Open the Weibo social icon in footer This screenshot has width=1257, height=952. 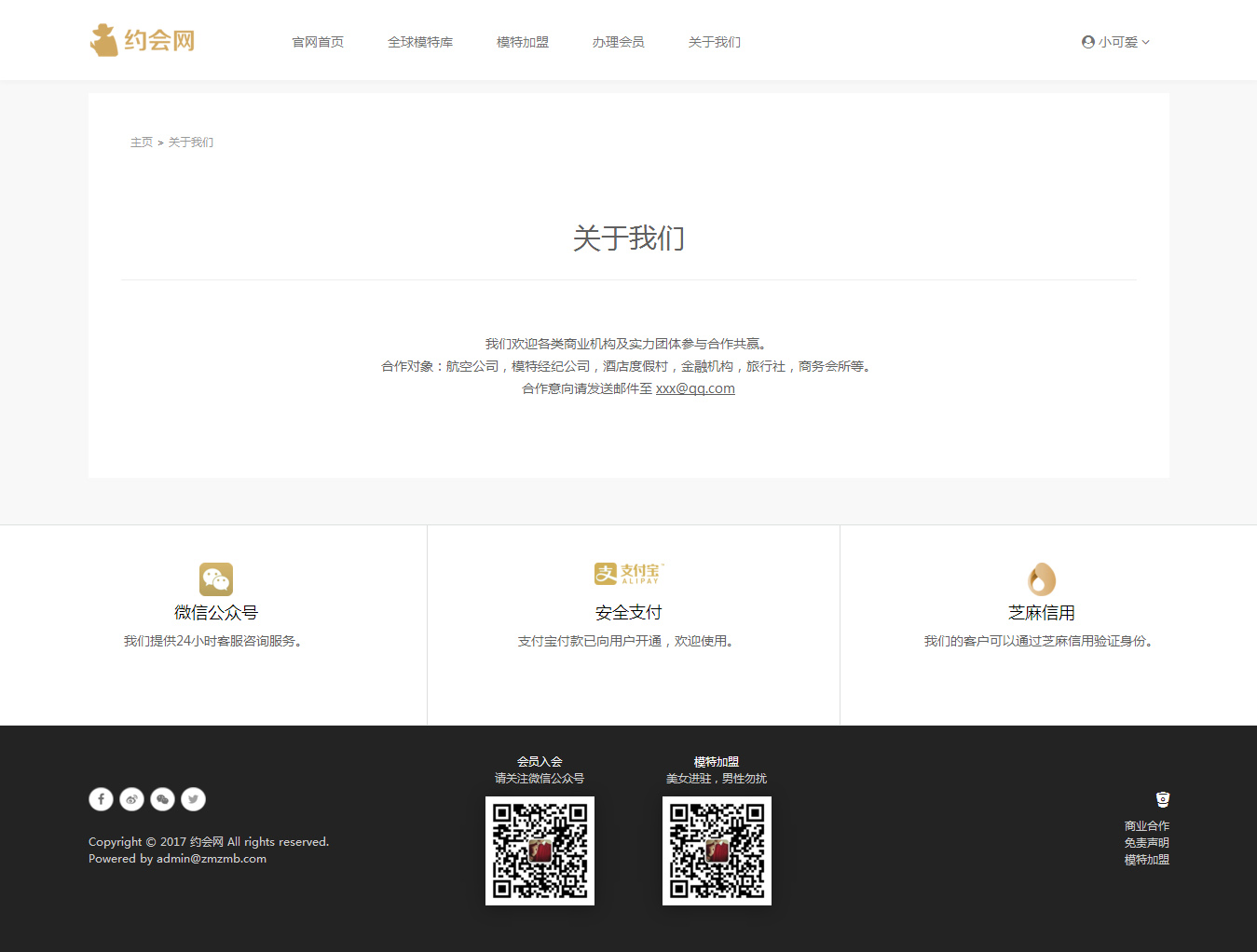(132, 799)
